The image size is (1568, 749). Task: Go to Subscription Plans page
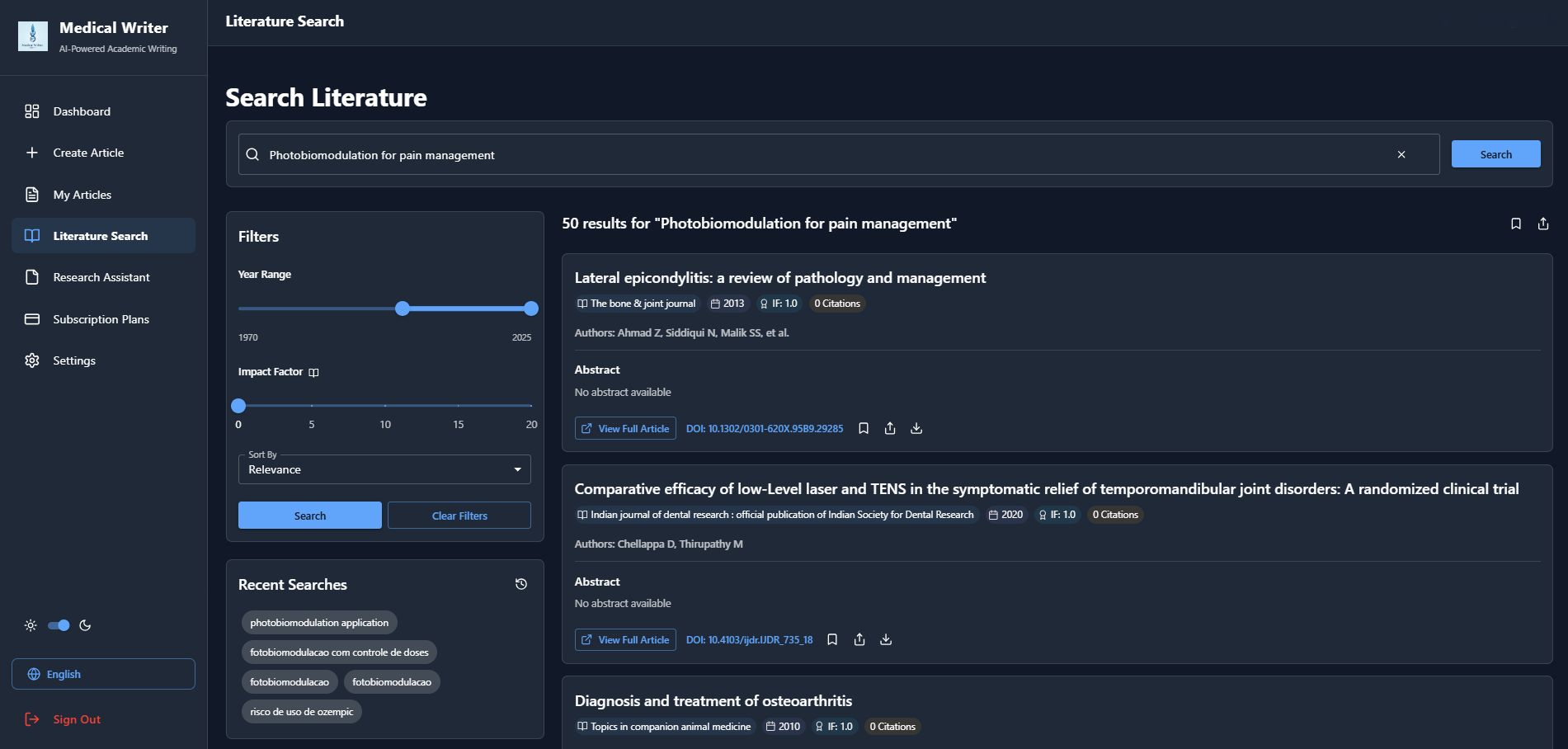click(101, 319)
